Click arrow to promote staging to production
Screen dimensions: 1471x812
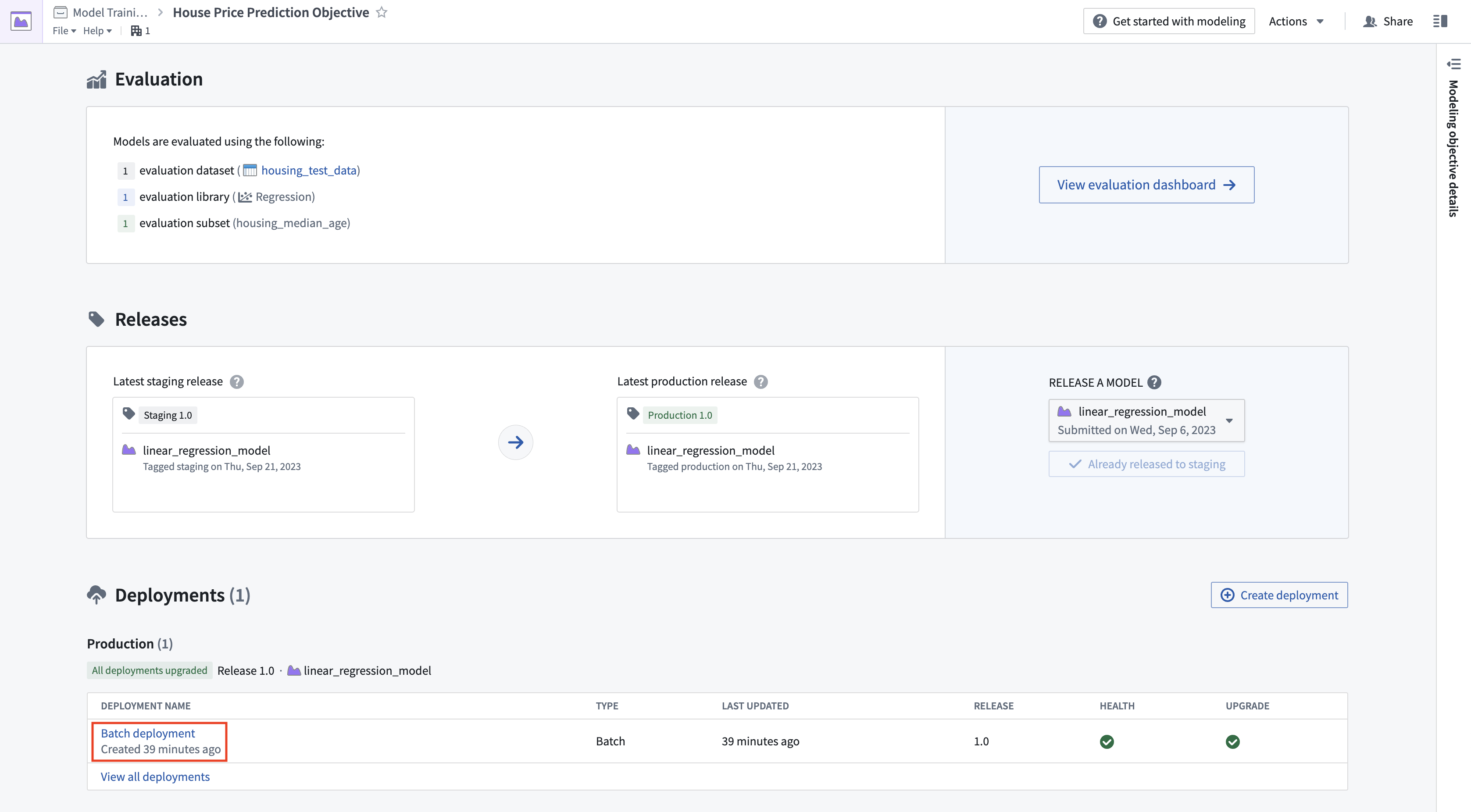pyautogui.click(x=515, y=442)
